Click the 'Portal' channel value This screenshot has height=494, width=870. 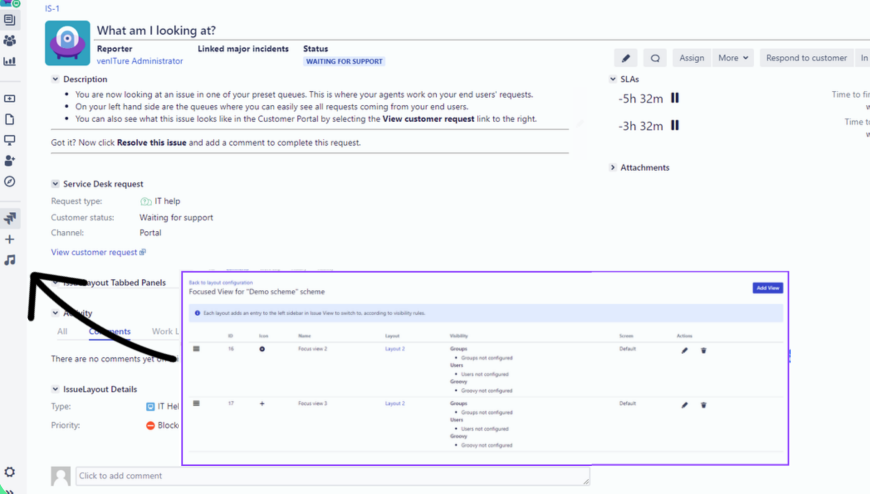click(150, 233)
